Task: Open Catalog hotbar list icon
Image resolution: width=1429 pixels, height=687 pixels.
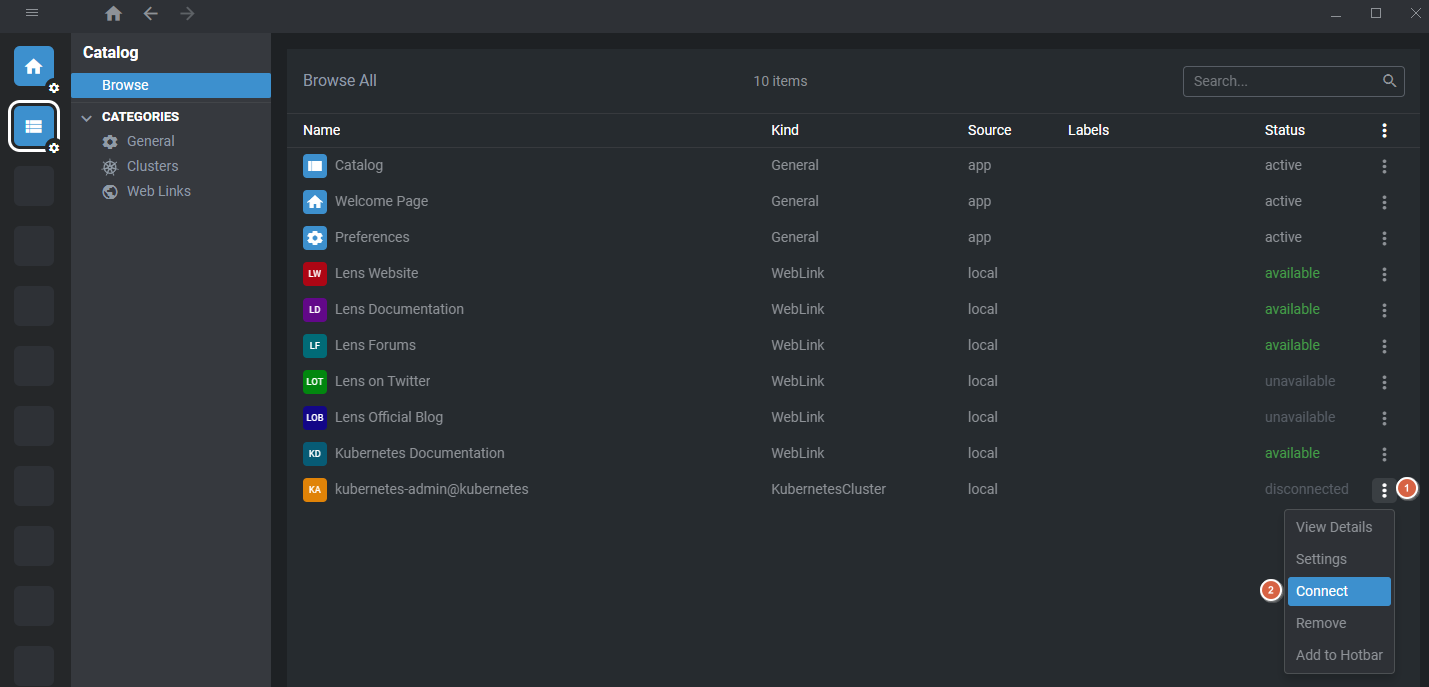Action: pos(34,126)
